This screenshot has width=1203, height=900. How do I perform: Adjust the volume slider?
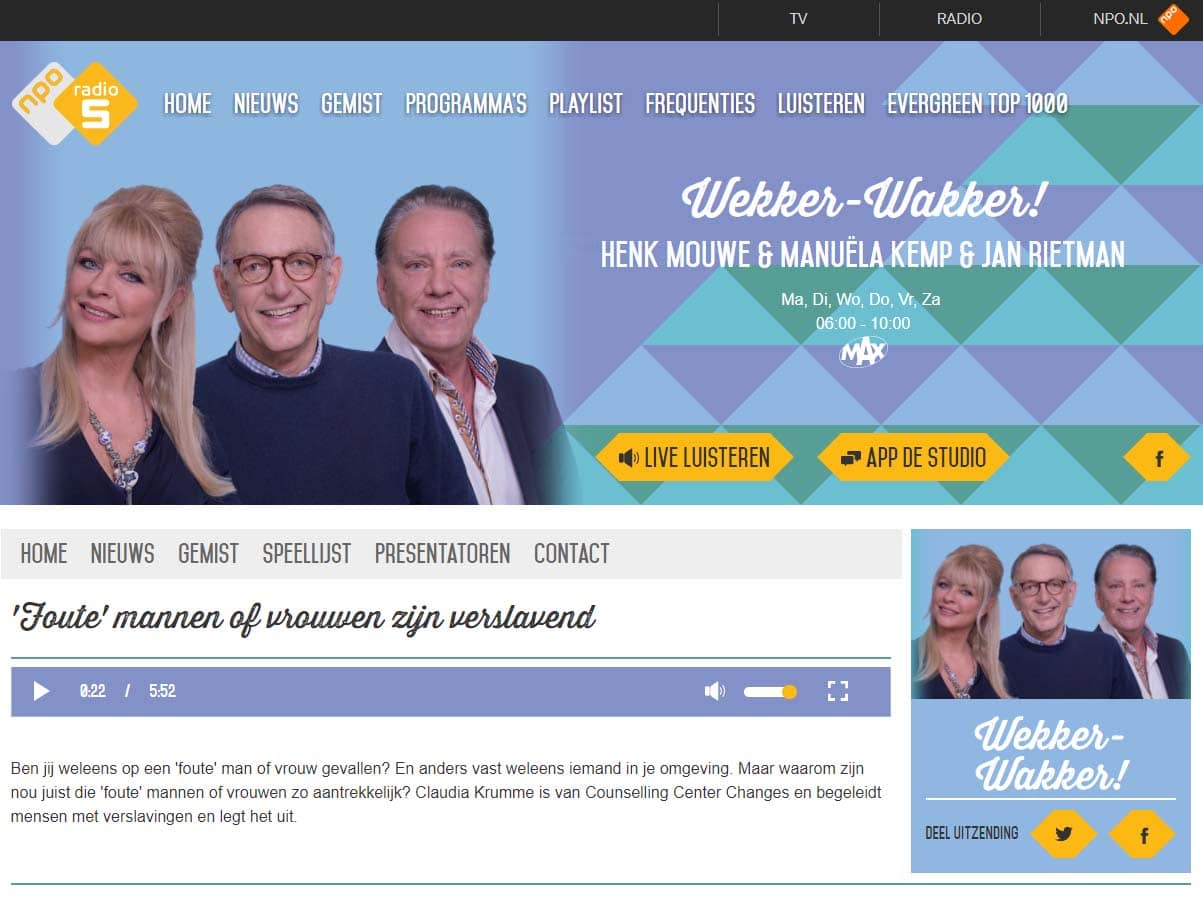click(770, 691)
